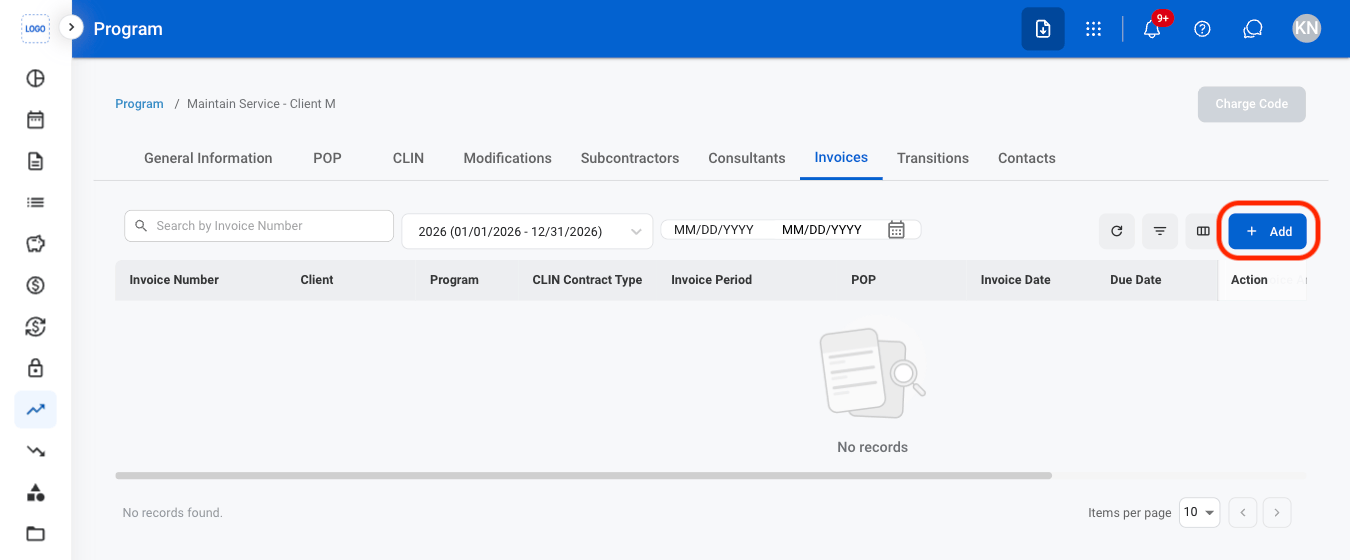Screen dimensions: 1350x560
Task: Open the list icon in sidebar
Action: coord(35,202)
